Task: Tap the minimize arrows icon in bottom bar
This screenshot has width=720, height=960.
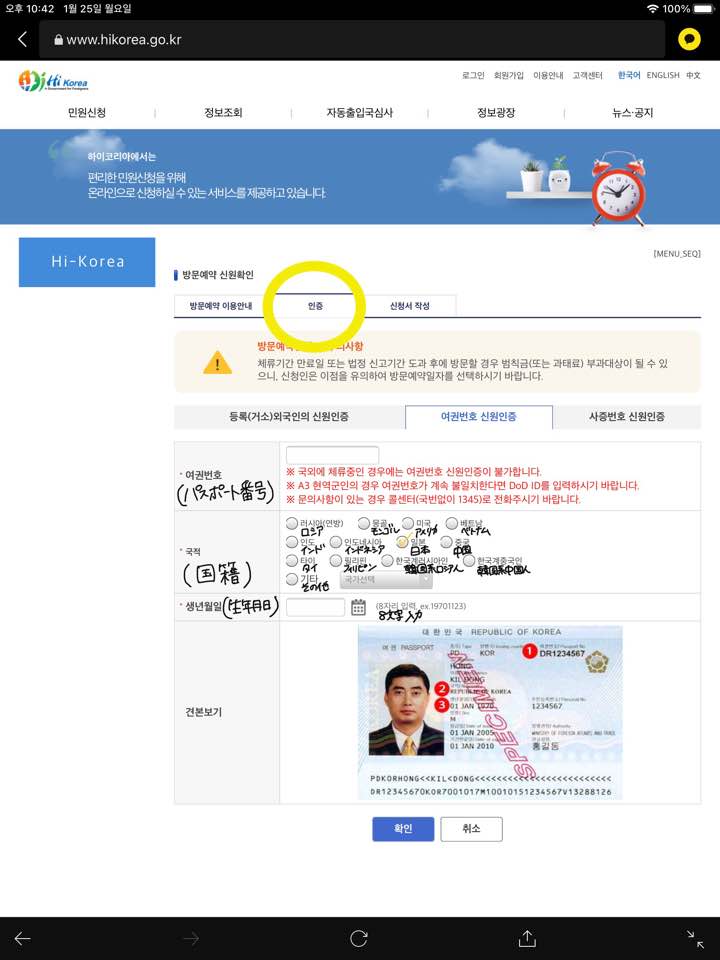Action: click(x=695, y=938)
